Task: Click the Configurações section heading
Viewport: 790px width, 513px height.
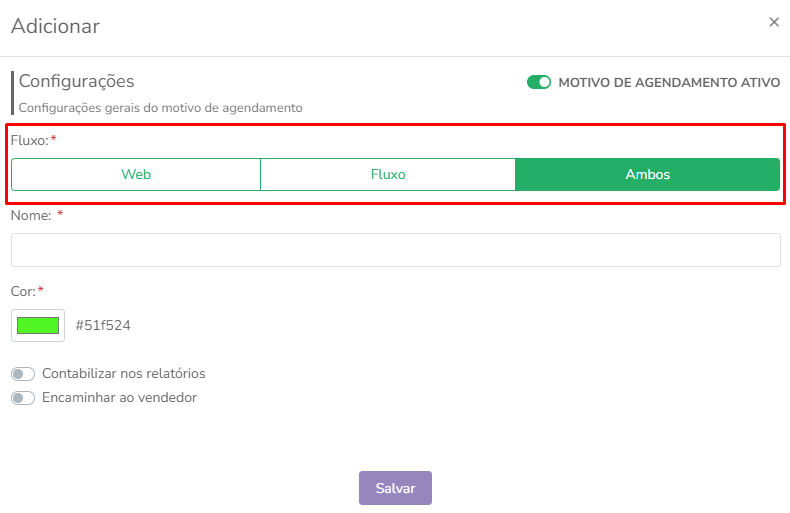Action: 77,81
